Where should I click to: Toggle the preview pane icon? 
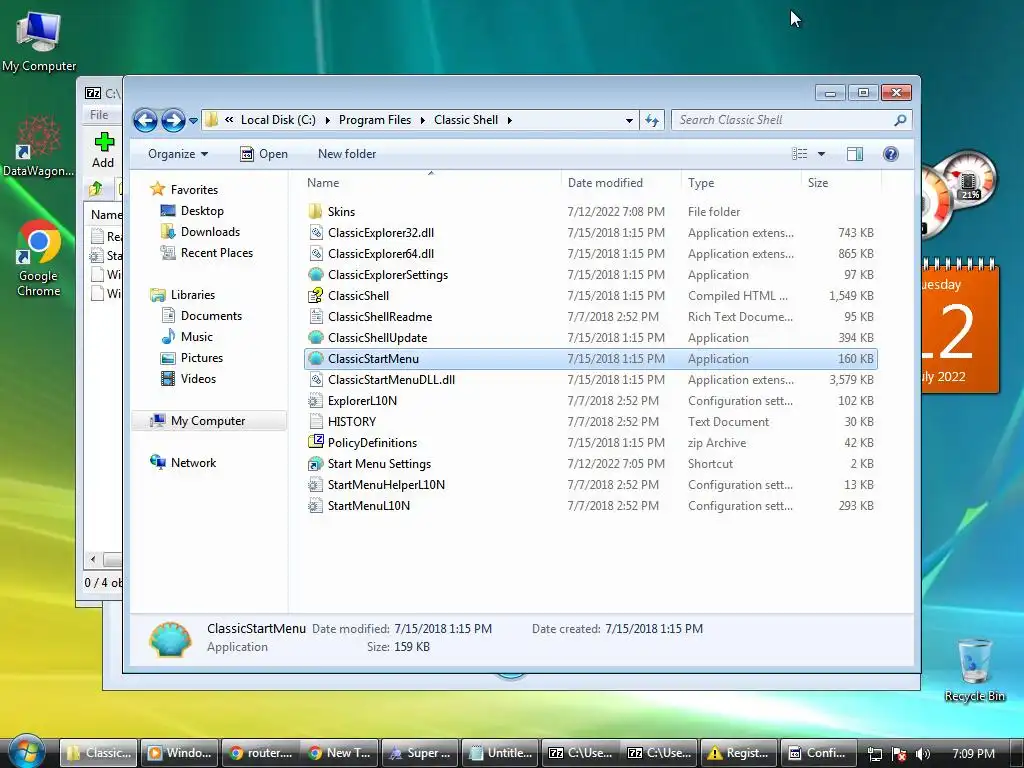pos(855,154)
